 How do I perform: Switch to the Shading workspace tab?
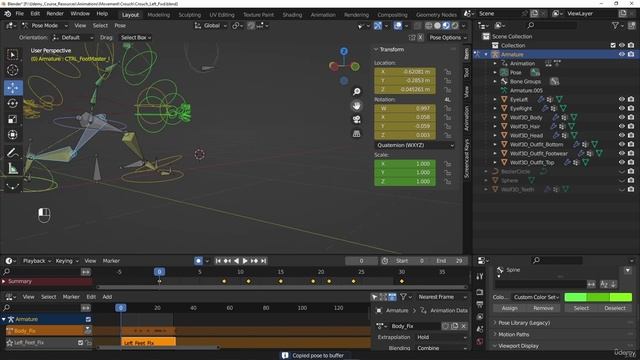coord(292,15)
